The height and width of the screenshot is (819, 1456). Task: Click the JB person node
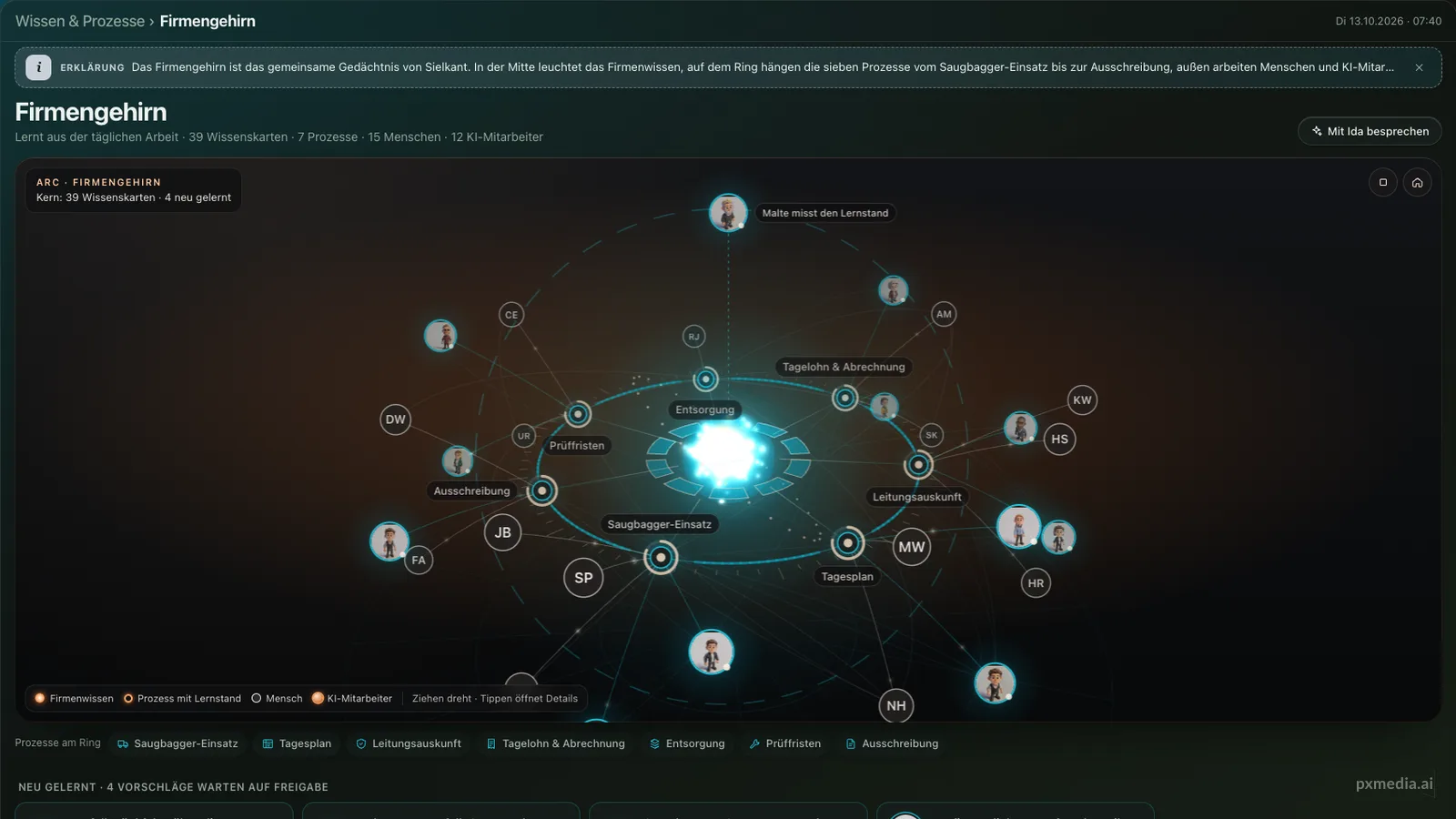(x=502, y=532)
